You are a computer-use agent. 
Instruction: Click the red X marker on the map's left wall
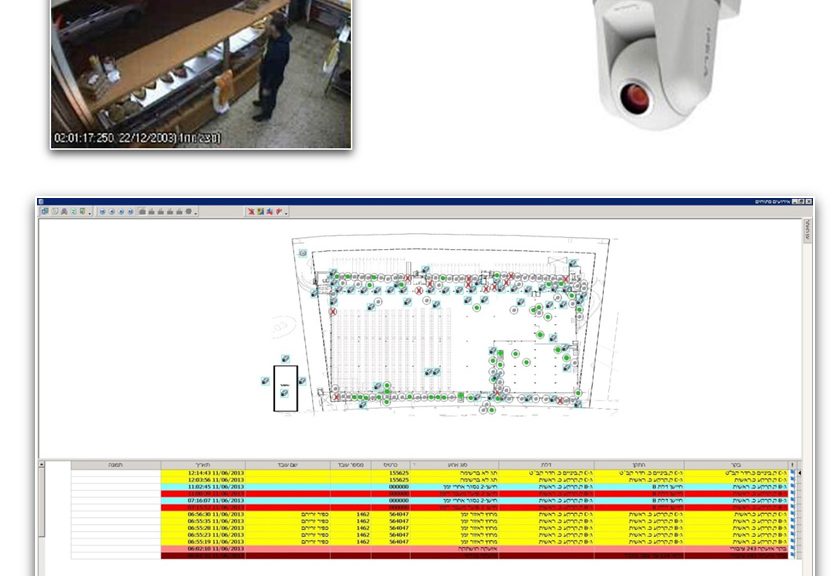[333, 312]
